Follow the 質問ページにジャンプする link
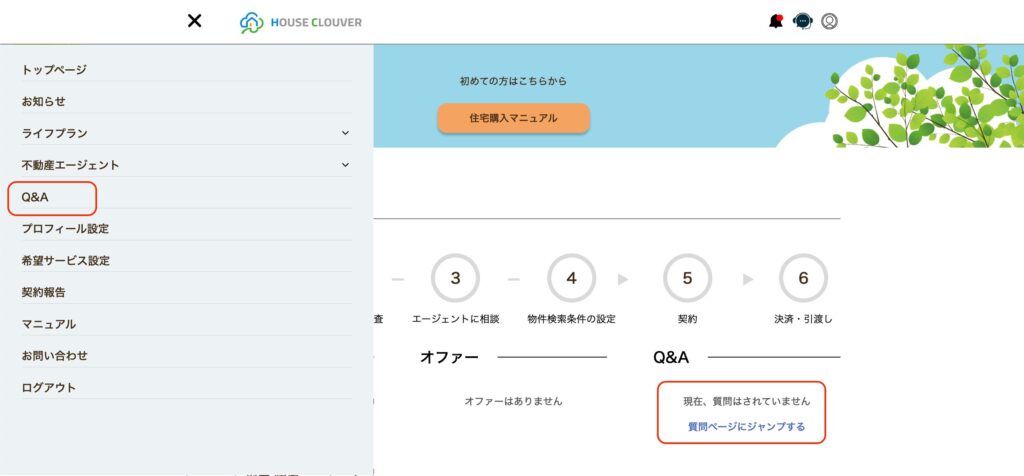Screen dimensions: 1024x476 point(746,427)
